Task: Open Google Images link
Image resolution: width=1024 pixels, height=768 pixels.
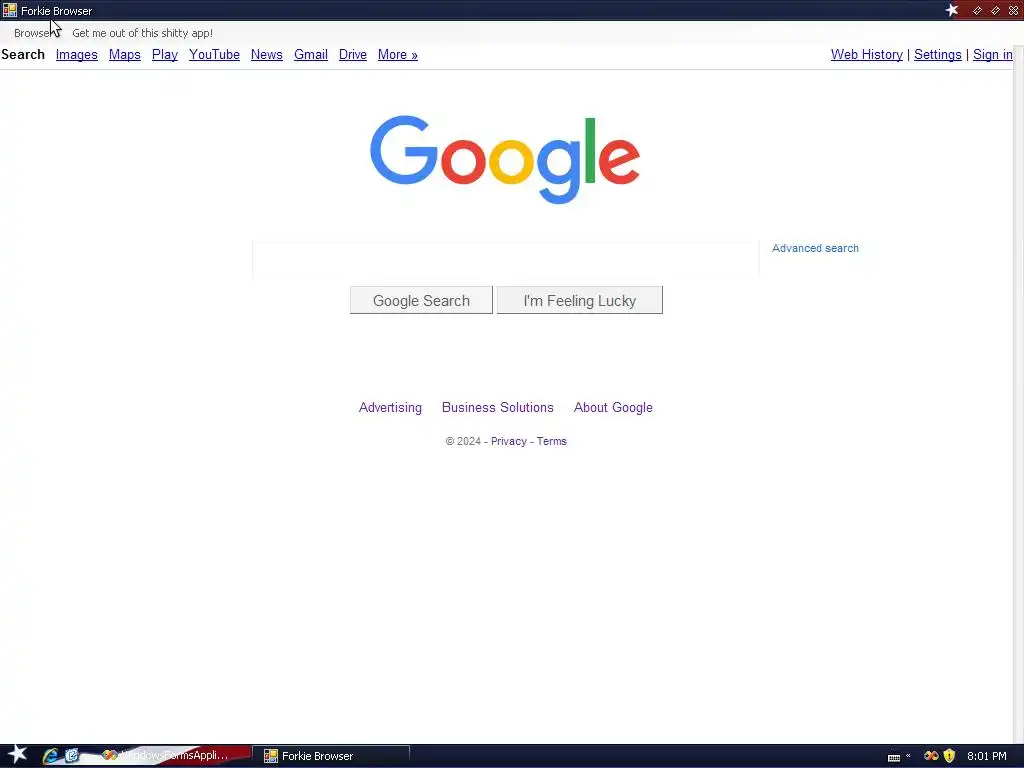Action: [76, 55]
